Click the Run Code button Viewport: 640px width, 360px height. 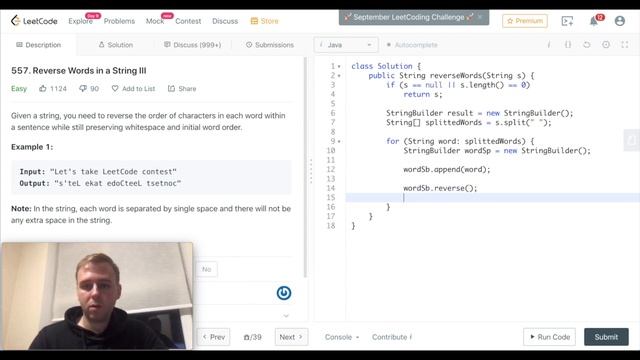click(549, 337)
